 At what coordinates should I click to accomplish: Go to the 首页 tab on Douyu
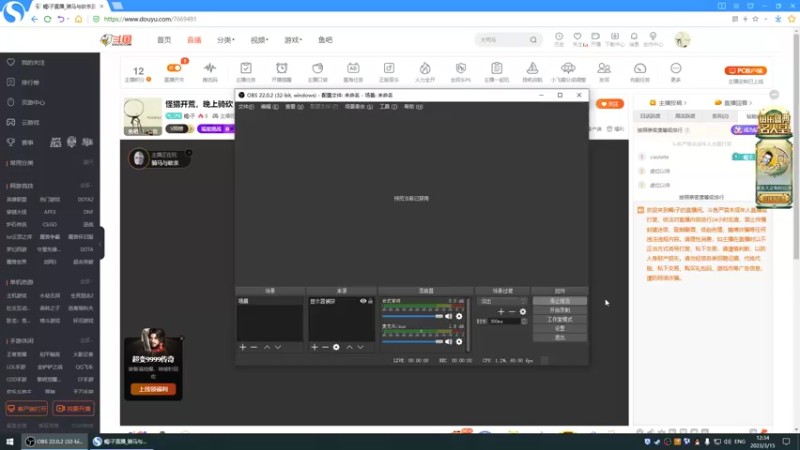coord(164,40)
